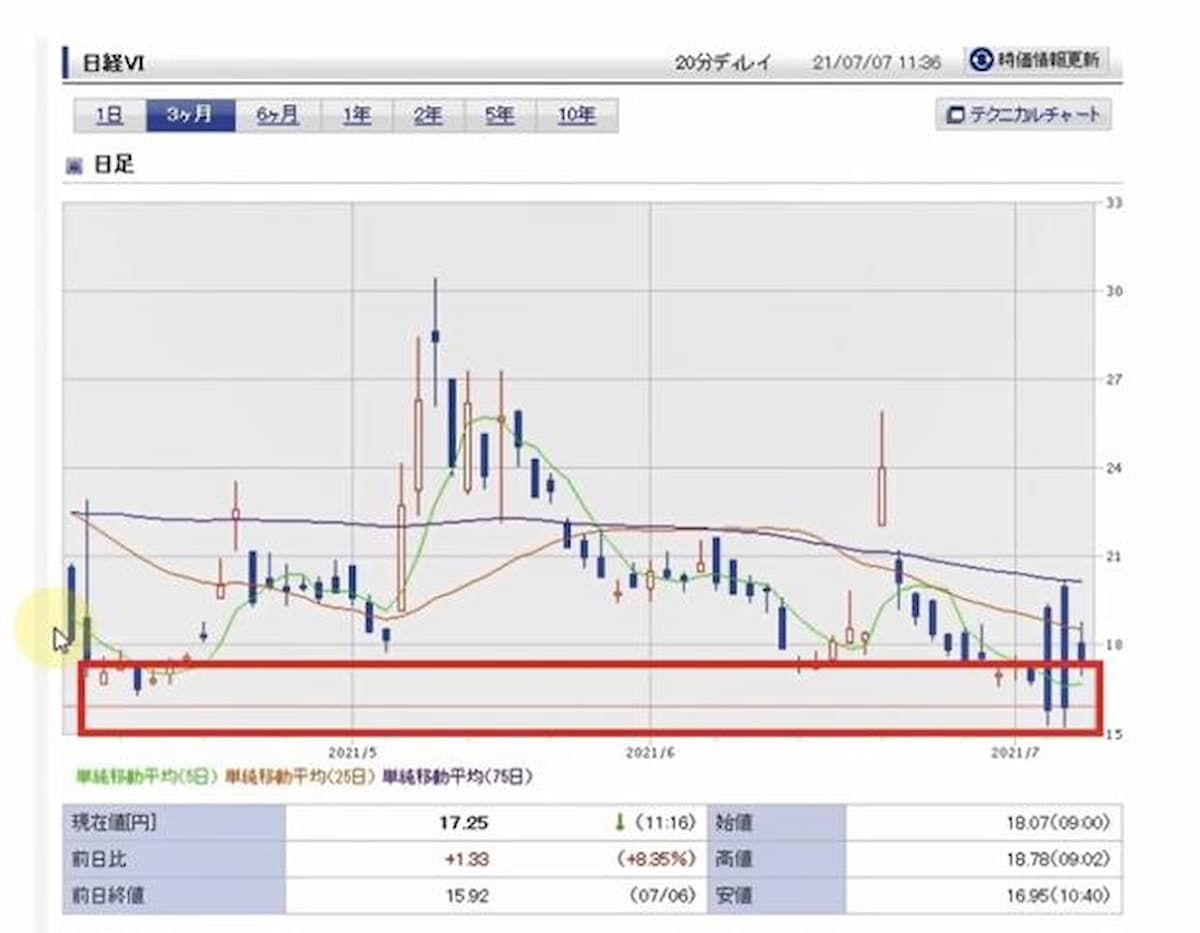Open the テクニカルチャート technical chart
1200x933 pixels.
(1023, 114)
